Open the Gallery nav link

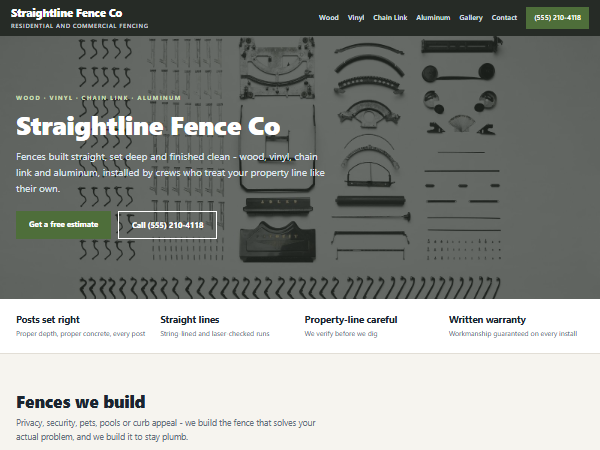(471, 18)
